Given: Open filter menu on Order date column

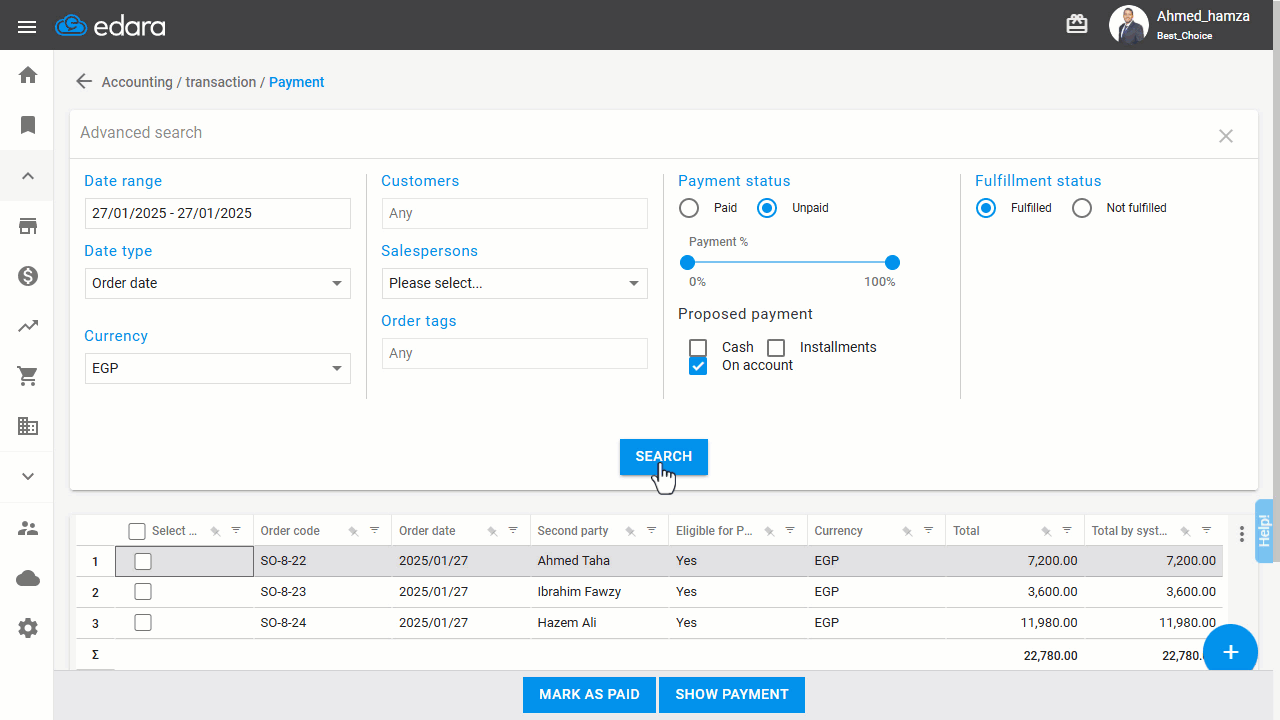Looking at the screenshot, I should [513, 530].
